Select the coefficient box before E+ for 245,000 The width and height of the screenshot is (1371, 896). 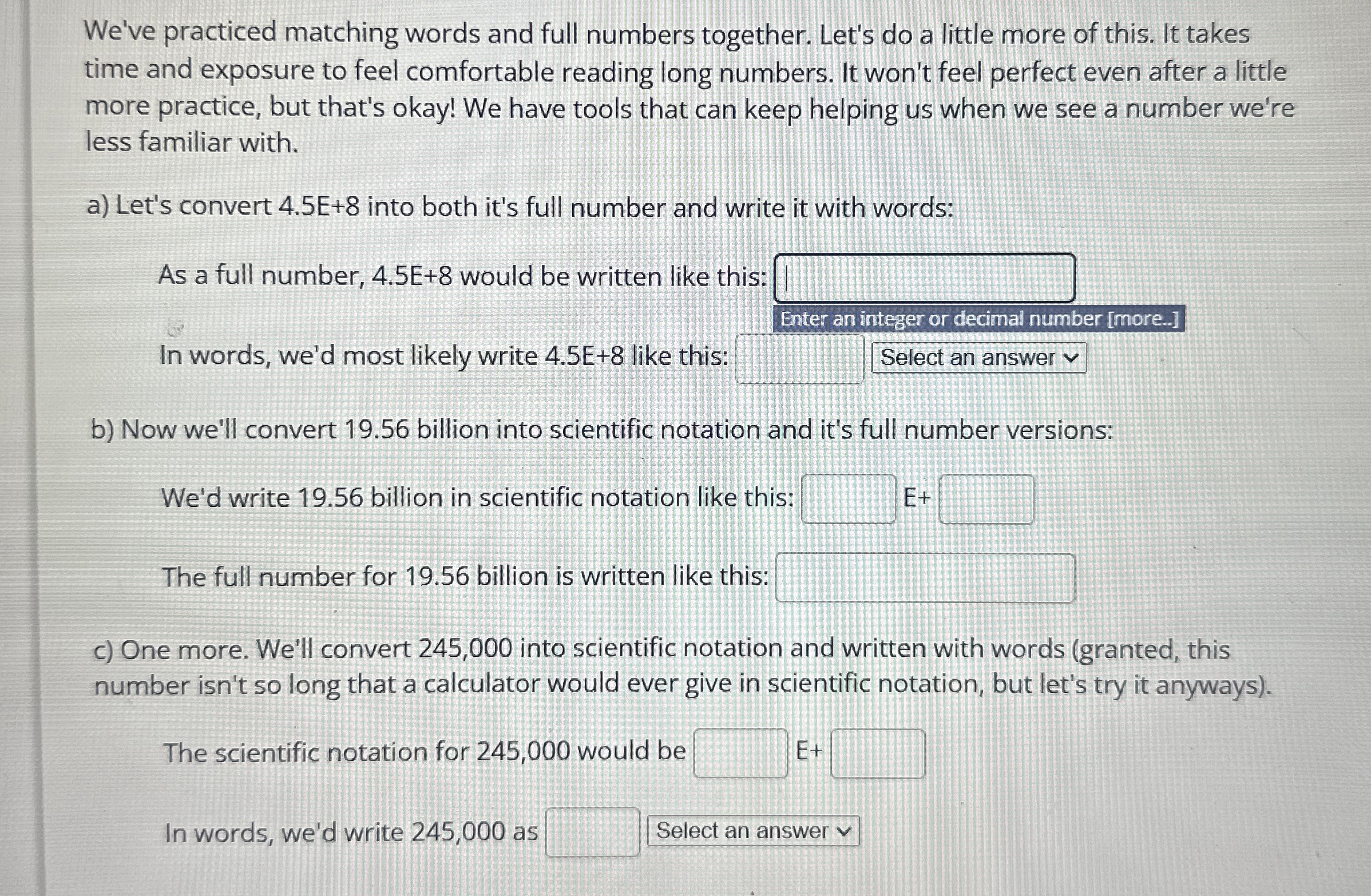(x=740, y=752)
